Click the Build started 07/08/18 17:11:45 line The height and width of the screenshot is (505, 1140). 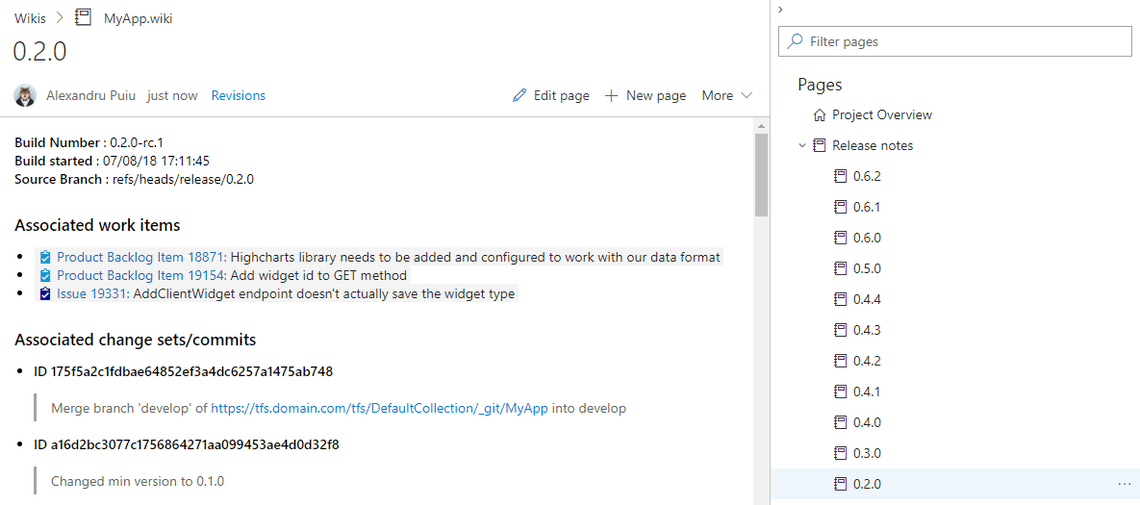click(112, 161)
